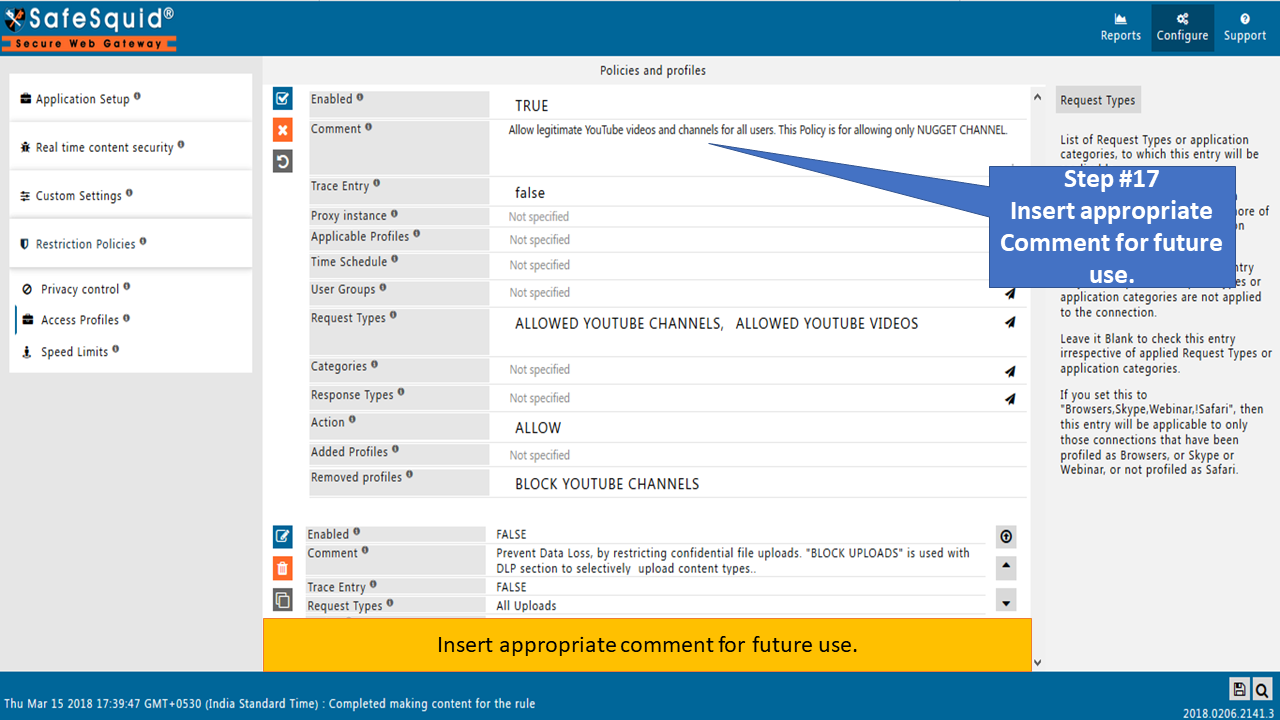The image size is (1280, 720).
Task: Move the entry to top with circled arrow
Action: [1006, 537]
